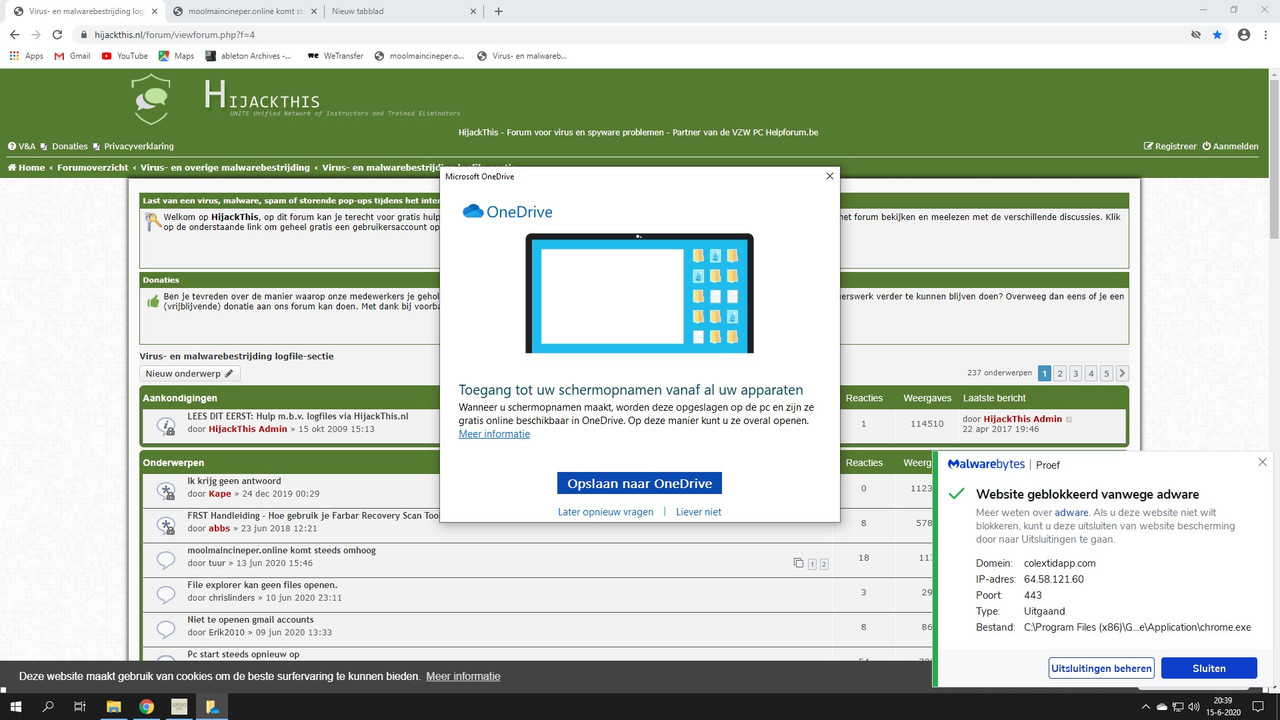Screen dimensions: 1280x720
Task: Click the Aanmelden link
Action: pyautogui.click(x=1231, y=146)
